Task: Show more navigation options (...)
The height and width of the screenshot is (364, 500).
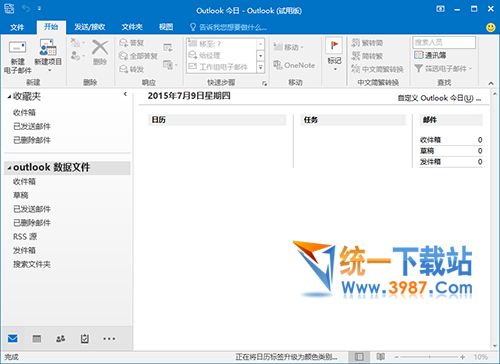Action: tap(109, 339)
